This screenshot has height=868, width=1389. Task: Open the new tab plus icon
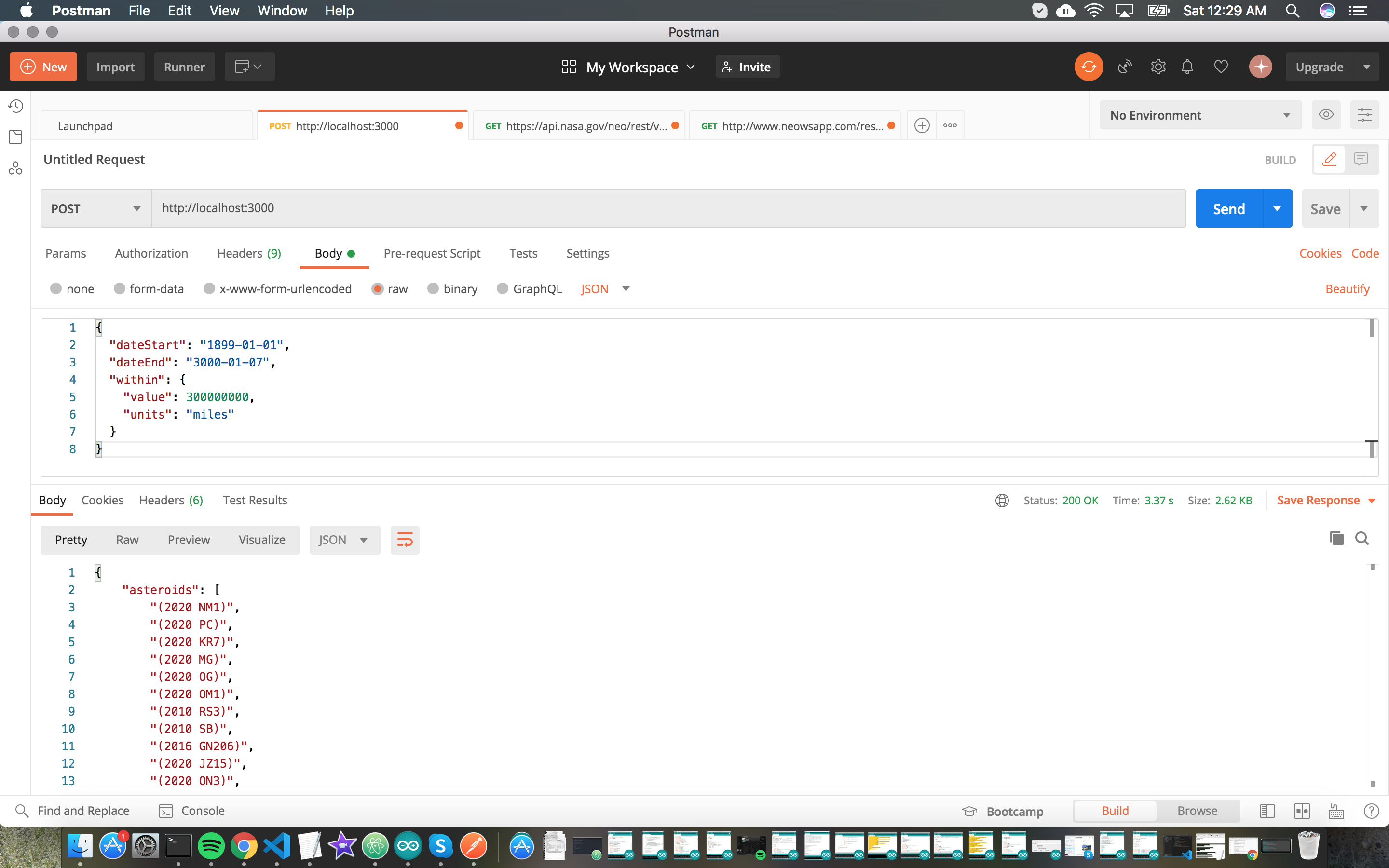click(x=922, y=125)
